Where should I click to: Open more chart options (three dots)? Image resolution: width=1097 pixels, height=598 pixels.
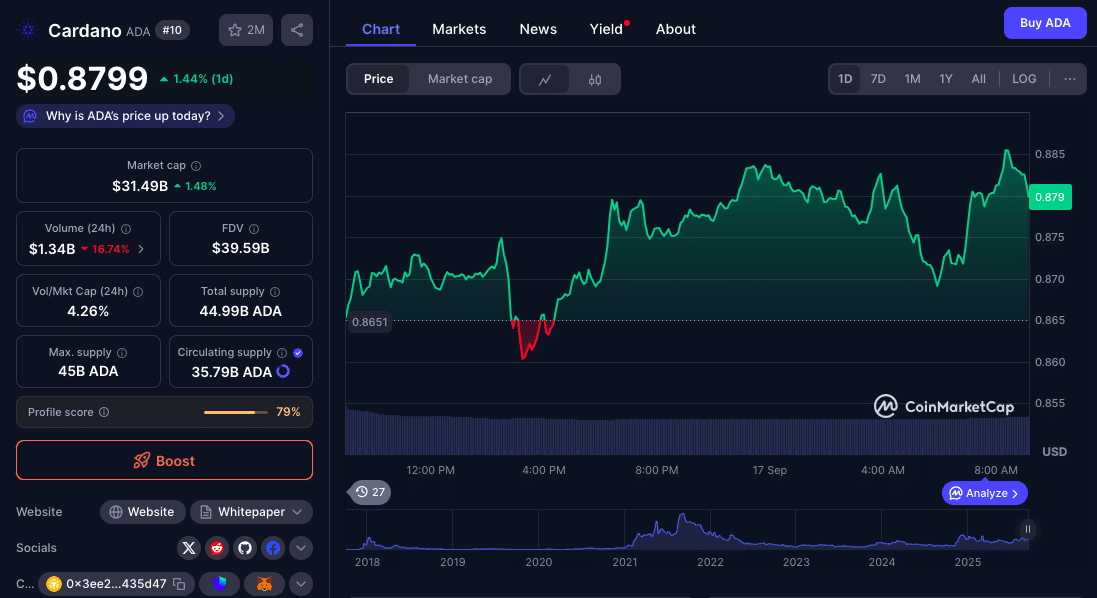(1070, 79)
